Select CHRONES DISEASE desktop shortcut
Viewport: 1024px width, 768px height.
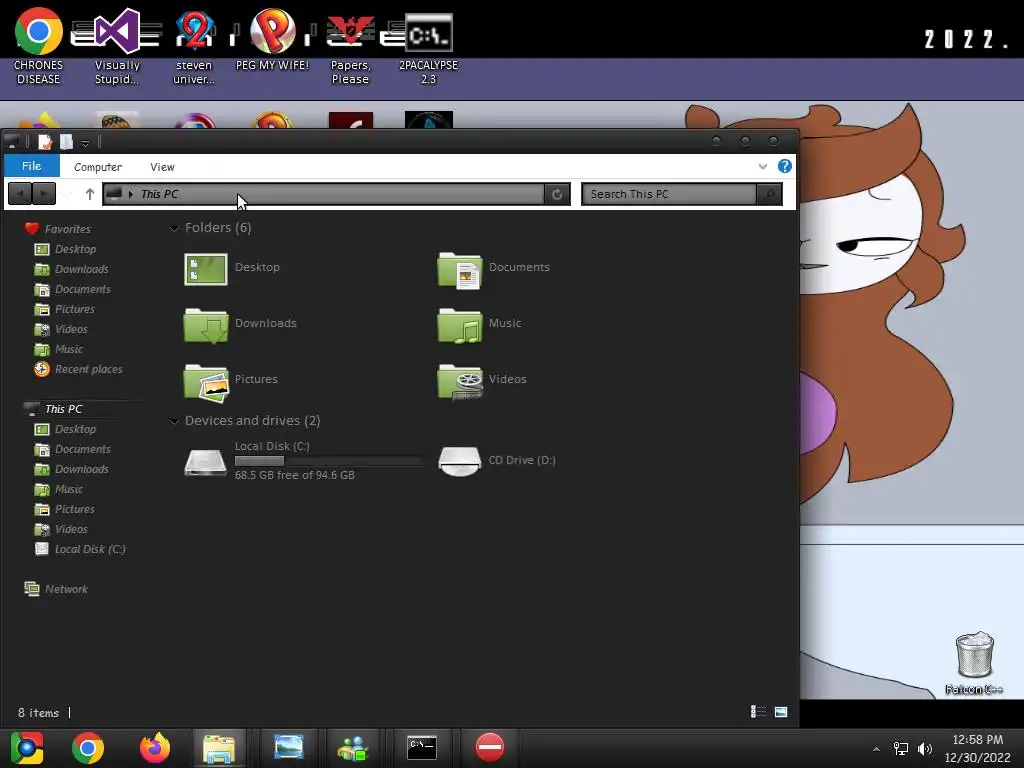[x=39, y=47]
